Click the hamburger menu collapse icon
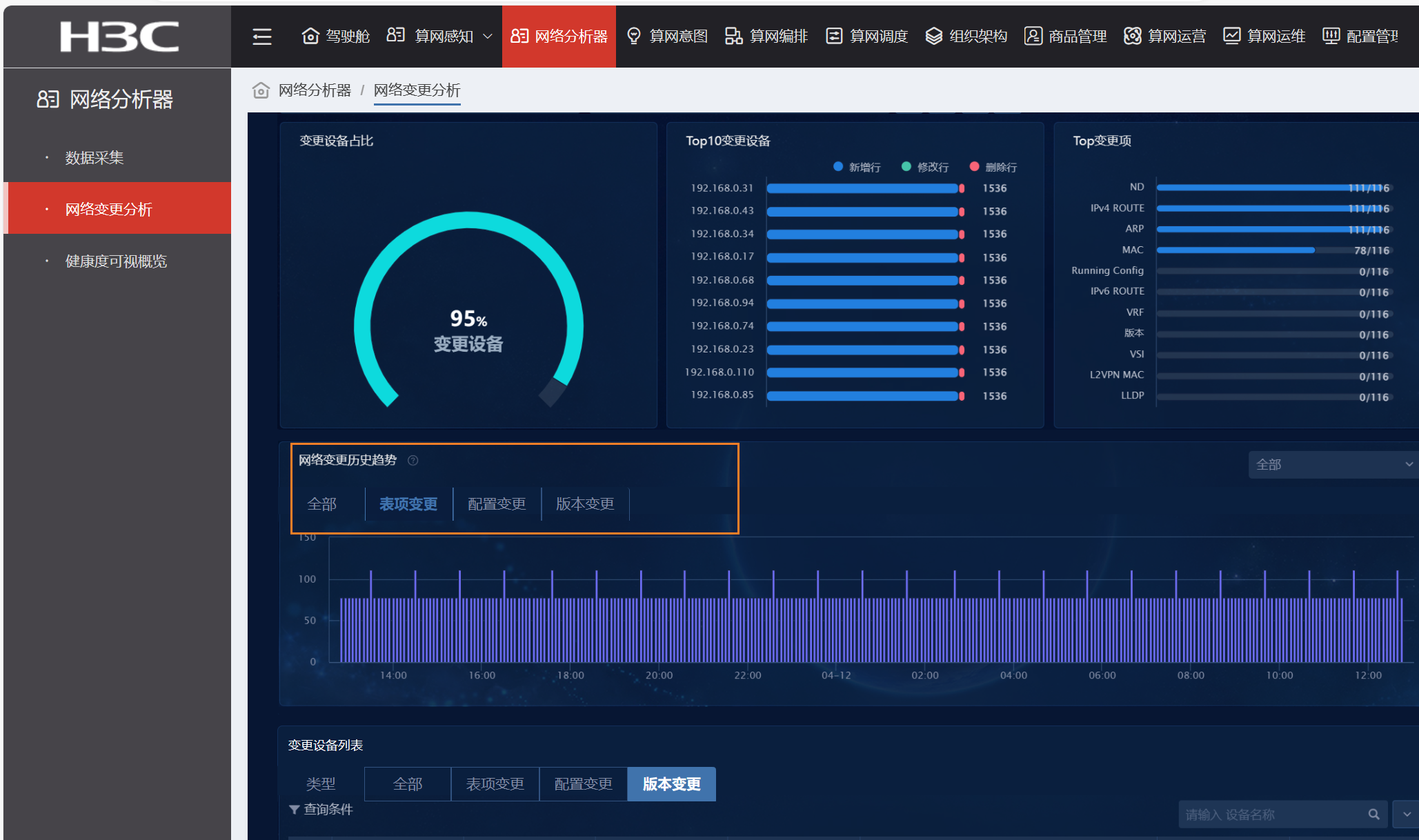Viewport: 1419px width, 840px height. pyautogui.click(x=262, y=37)
